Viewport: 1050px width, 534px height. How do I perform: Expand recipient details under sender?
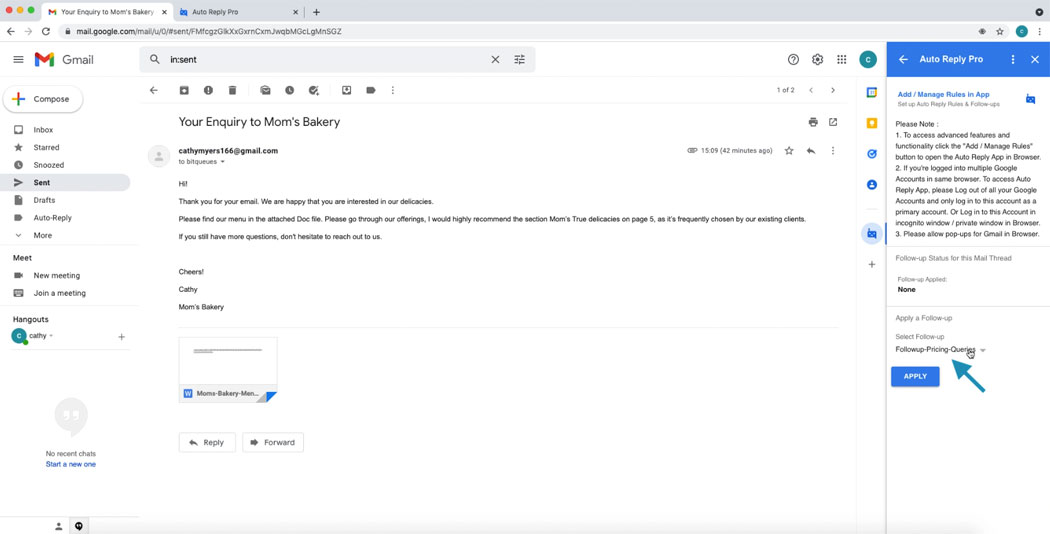pyautogui.click(x=223, y=162)
